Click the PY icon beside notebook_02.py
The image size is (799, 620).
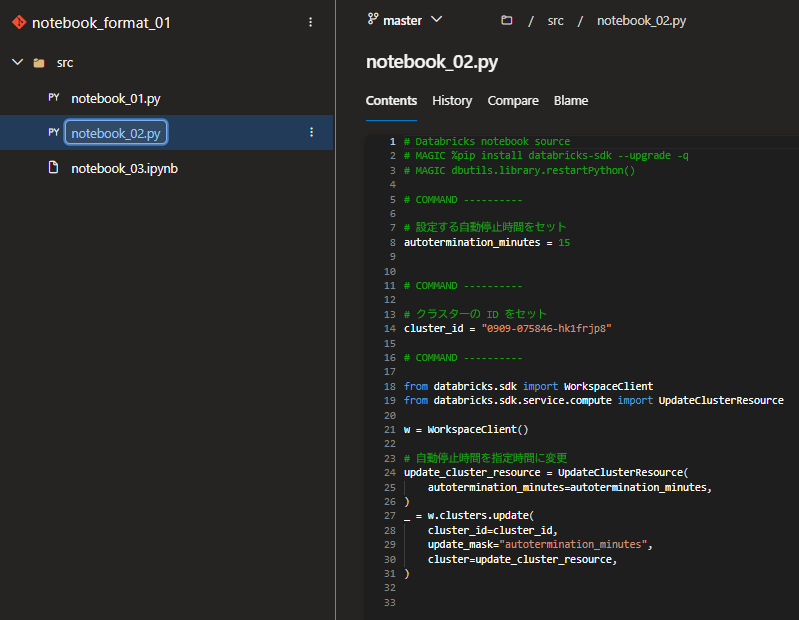click(54, 132)
